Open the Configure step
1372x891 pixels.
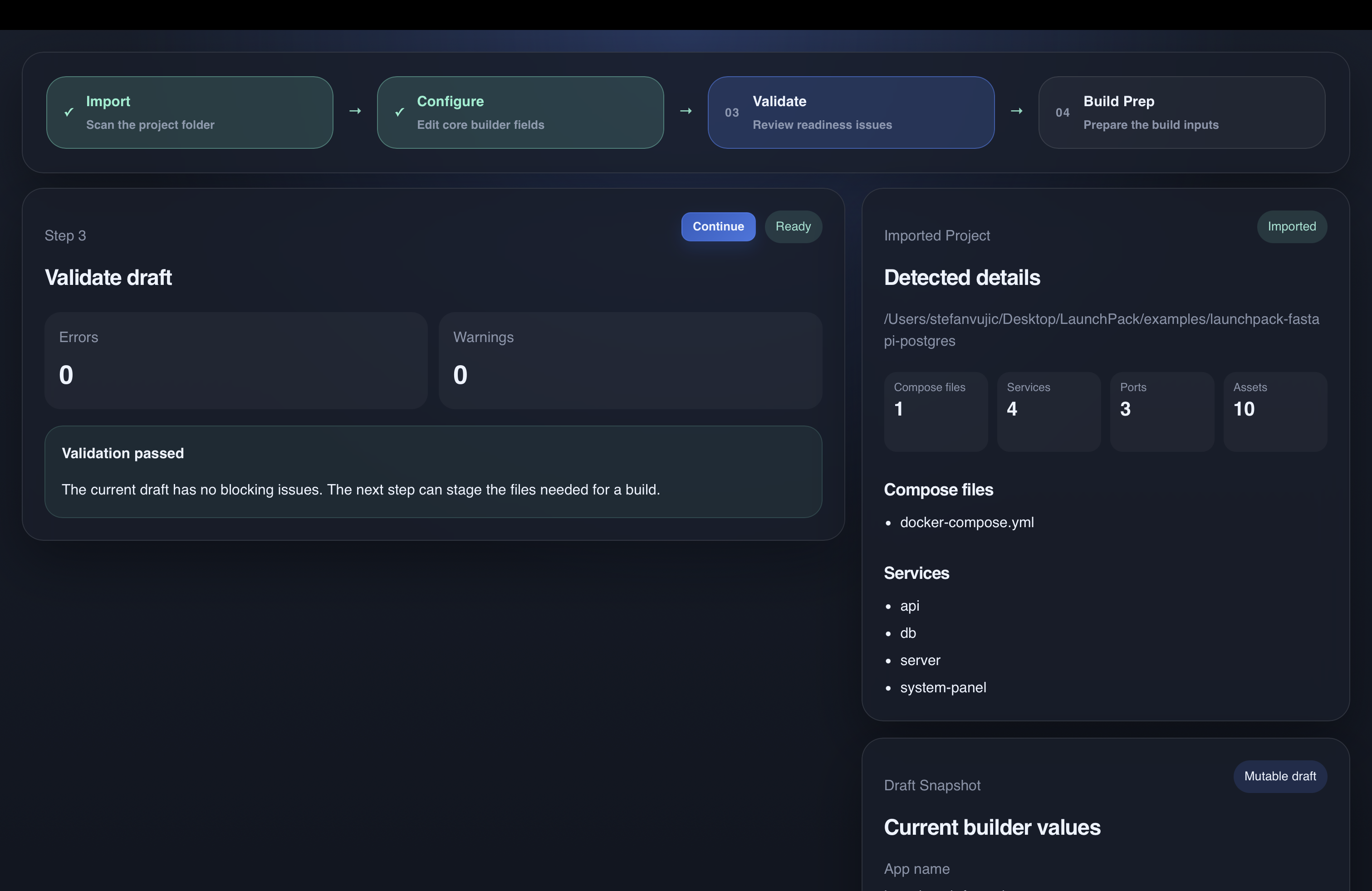[520, 113]
